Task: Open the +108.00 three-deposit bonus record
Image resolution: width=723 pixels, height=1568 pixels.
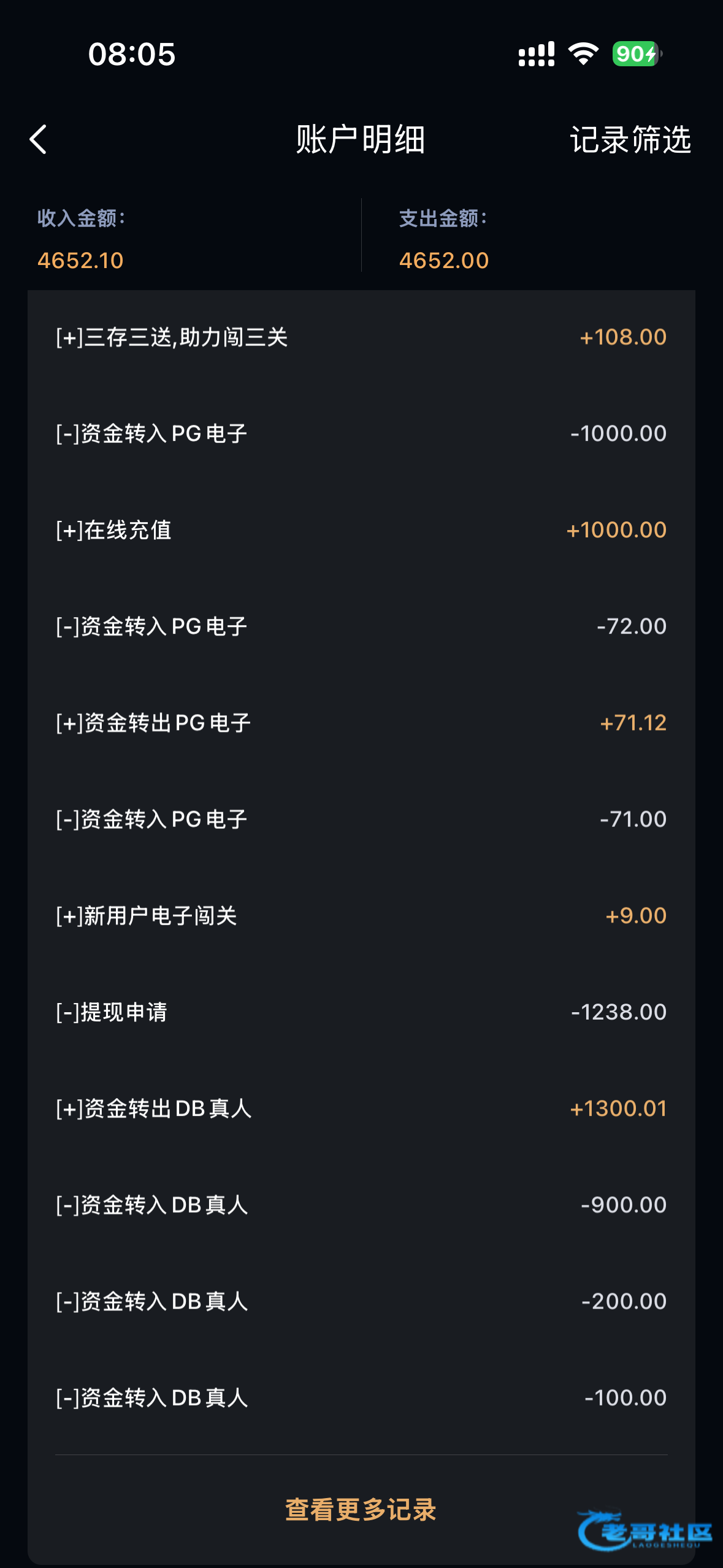Action: pos(361,337)
